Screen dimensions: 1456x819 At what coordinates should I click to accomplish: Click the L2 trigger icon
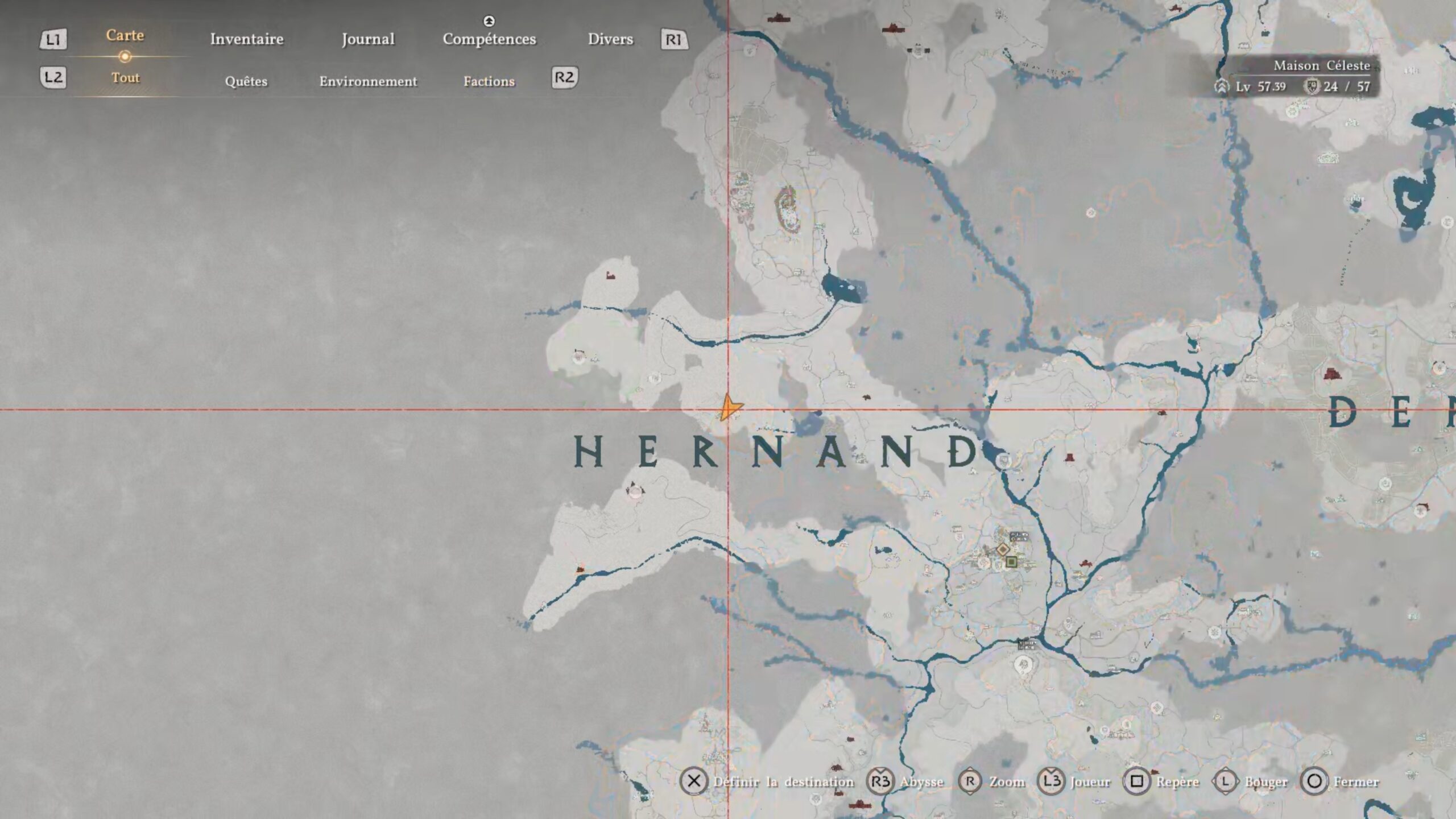(x=53, y=77)
